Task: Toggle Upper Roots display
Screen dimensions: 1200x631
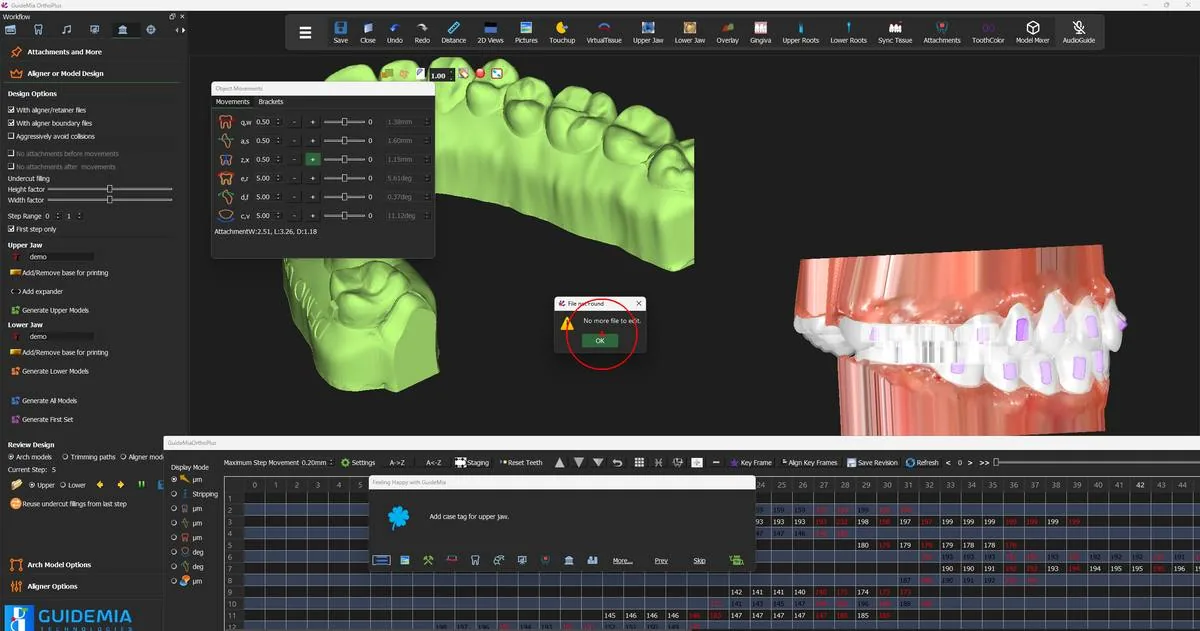Action: click(801, 32)
